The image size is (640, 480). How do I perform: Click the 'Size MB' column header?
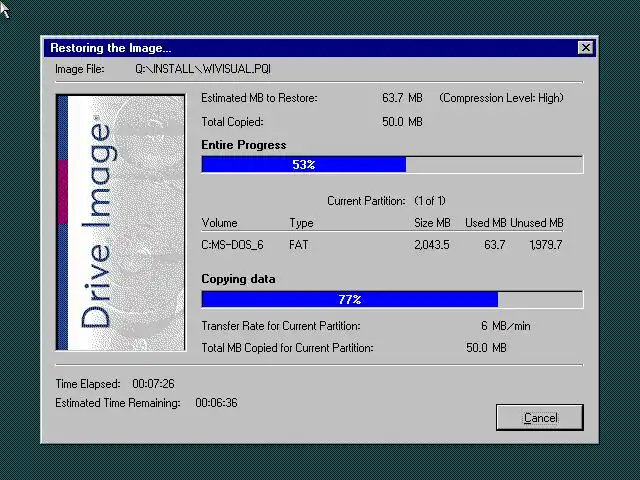coord(432,223)
